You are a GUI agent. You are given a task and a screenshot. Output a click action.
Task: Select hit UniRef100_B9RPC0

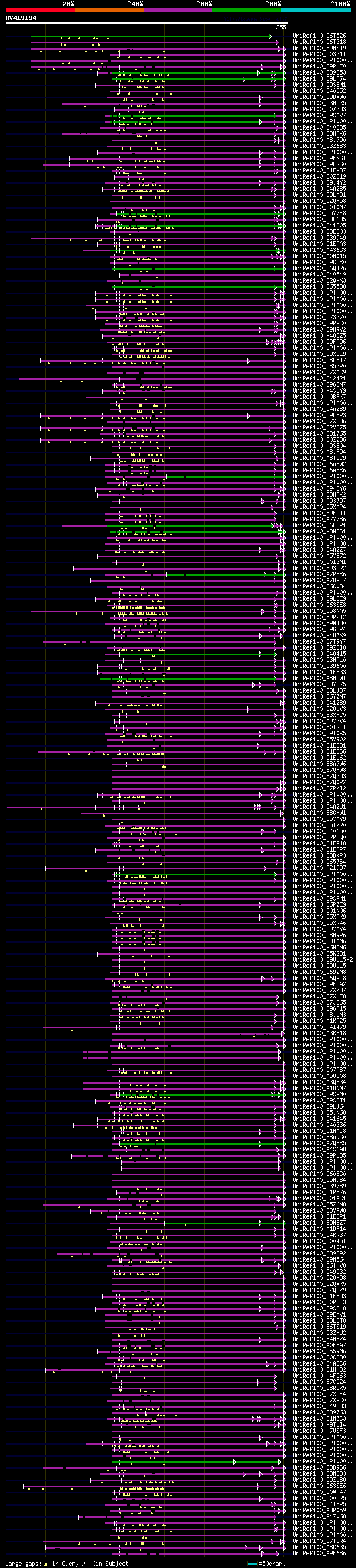coord(319,323)
